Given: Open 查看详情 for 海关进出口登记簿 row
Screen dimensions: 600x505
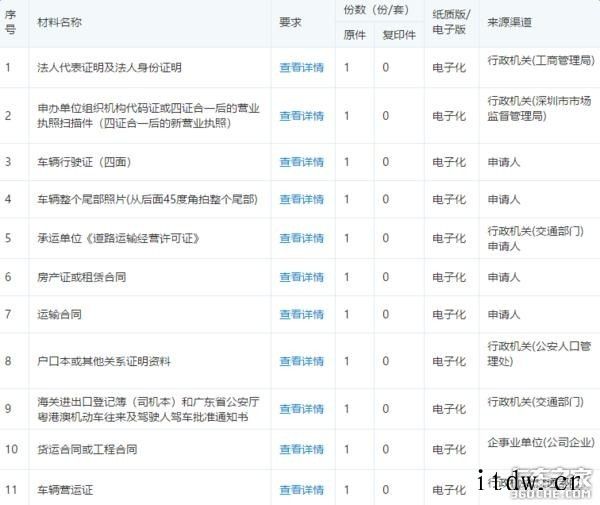Looking at the screenshot, I should (302, 409).
